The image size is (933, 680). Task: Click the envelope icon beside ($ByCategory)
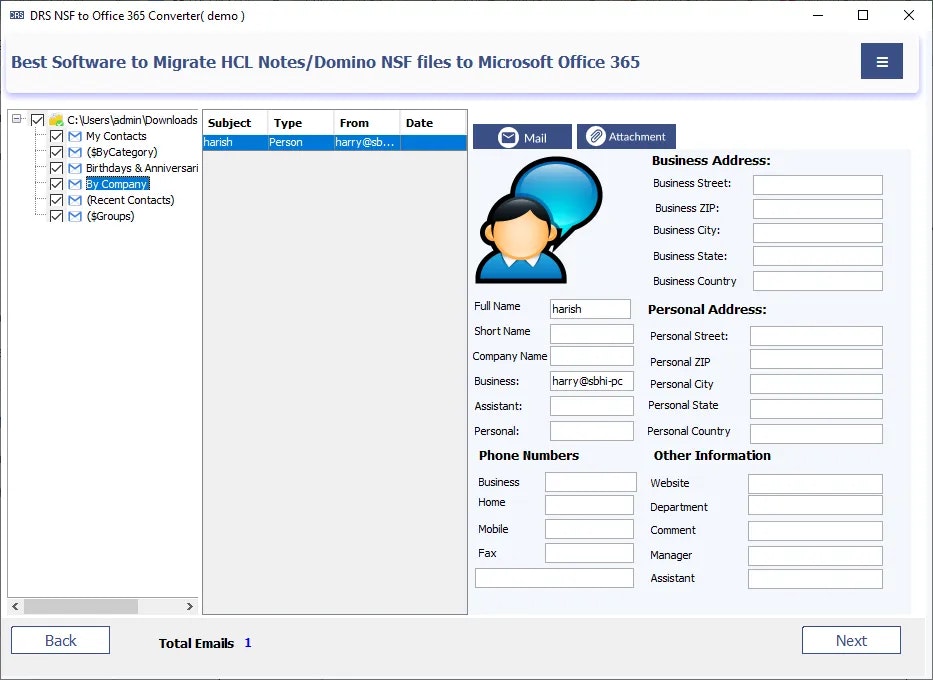coord(74,151)
